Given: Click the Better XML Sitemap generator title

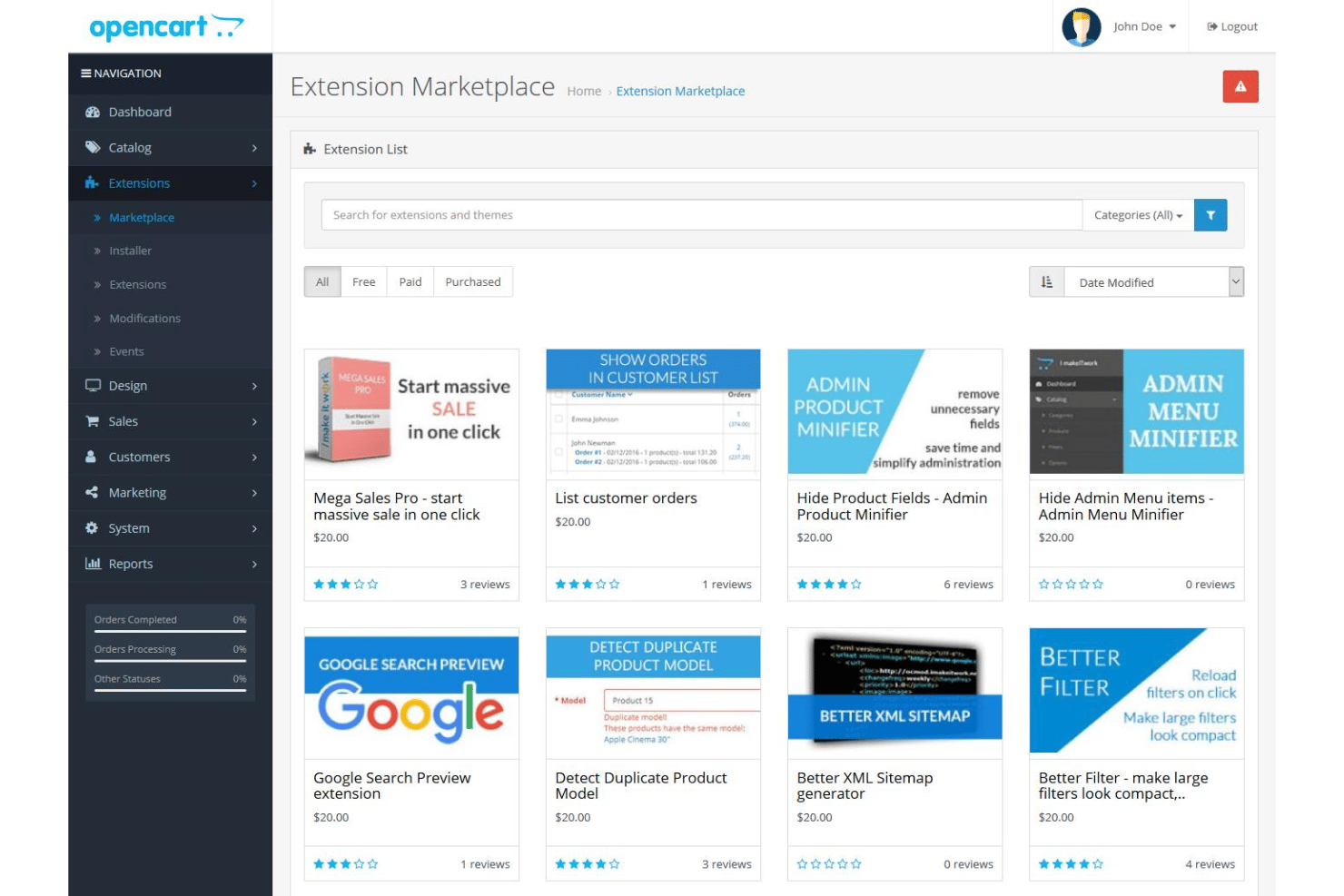Looking at the screenshot, I should [x=865, y=786].
